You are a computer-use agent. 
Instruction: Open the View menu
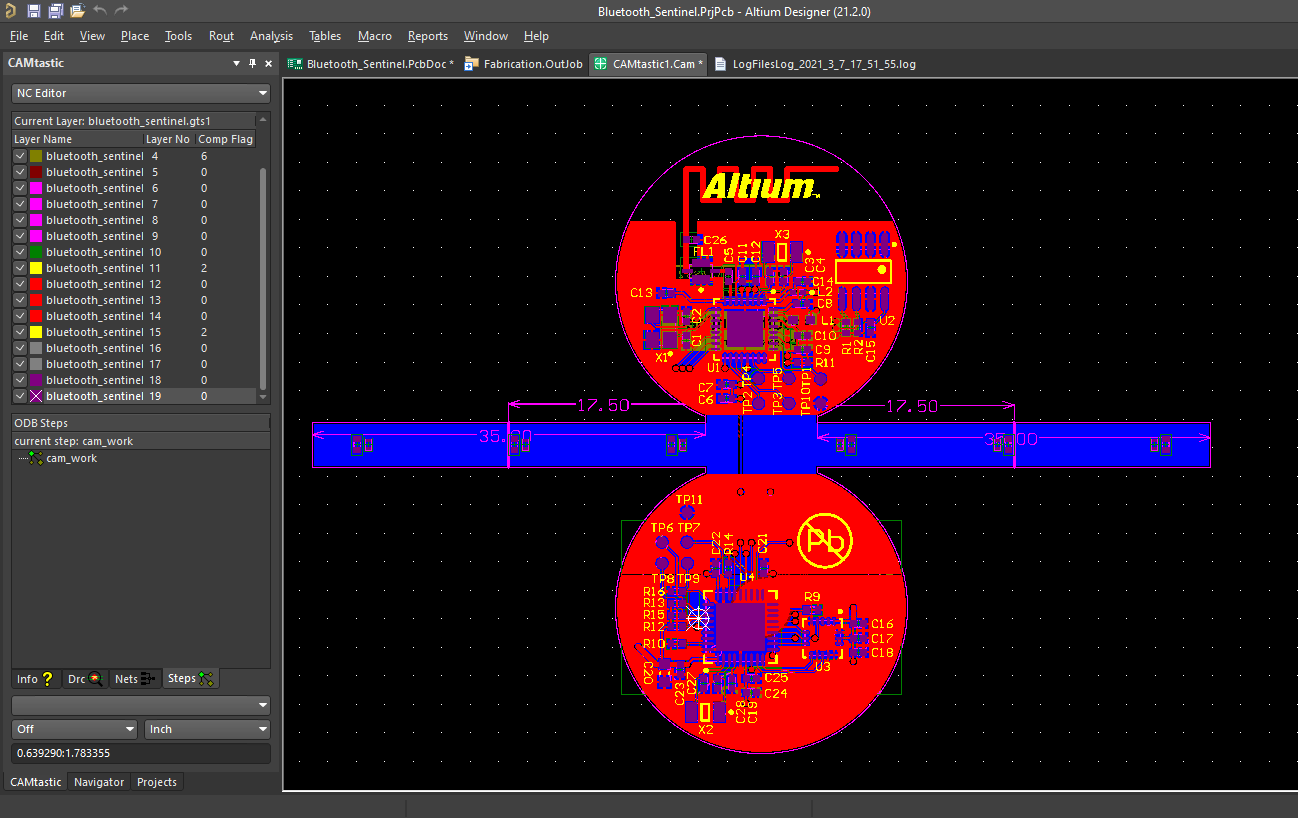[x=92, y=36]
